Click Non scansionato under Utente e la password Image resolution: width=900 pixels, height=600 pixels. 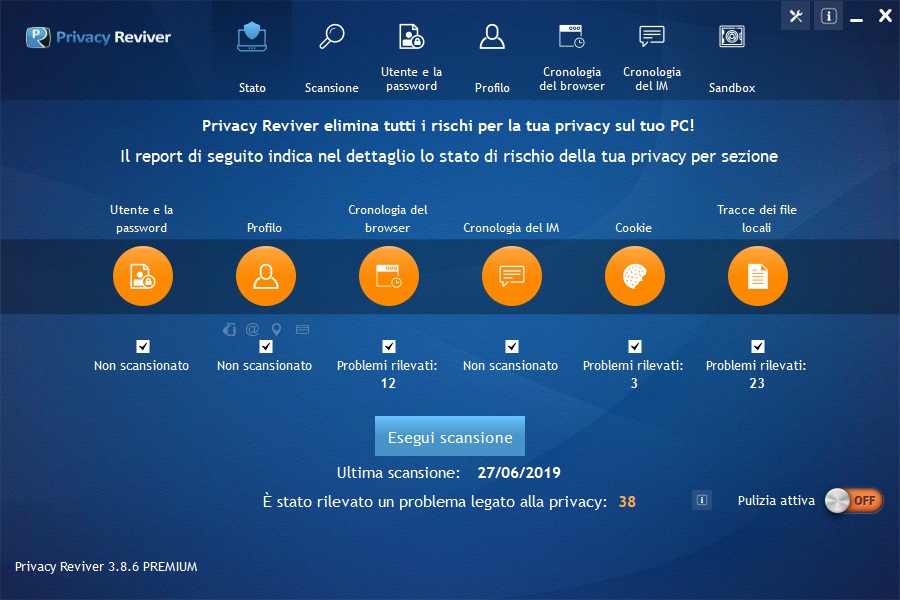141,366
